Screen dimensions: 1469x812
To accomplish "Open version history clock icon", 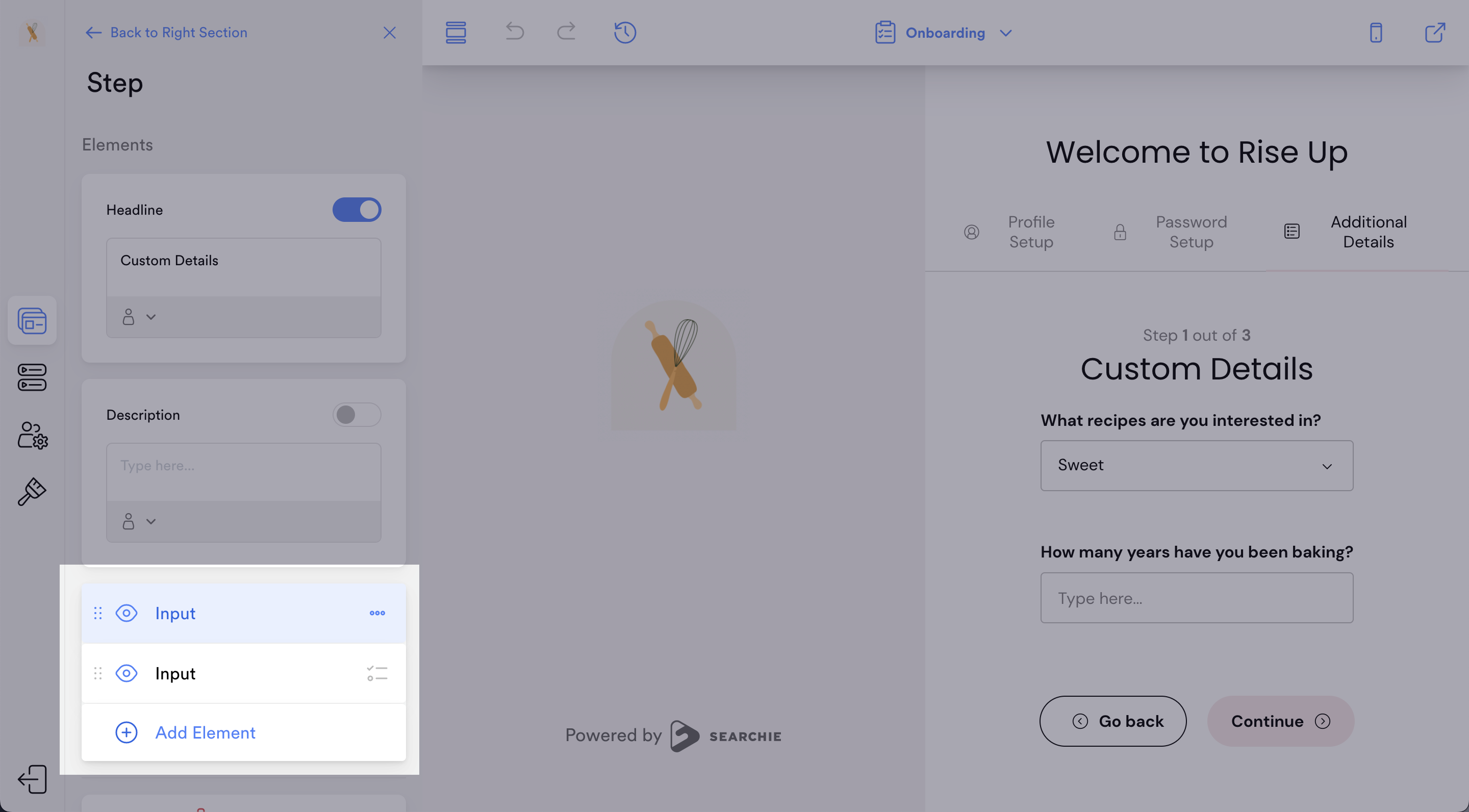I will (x=625, y=33).
